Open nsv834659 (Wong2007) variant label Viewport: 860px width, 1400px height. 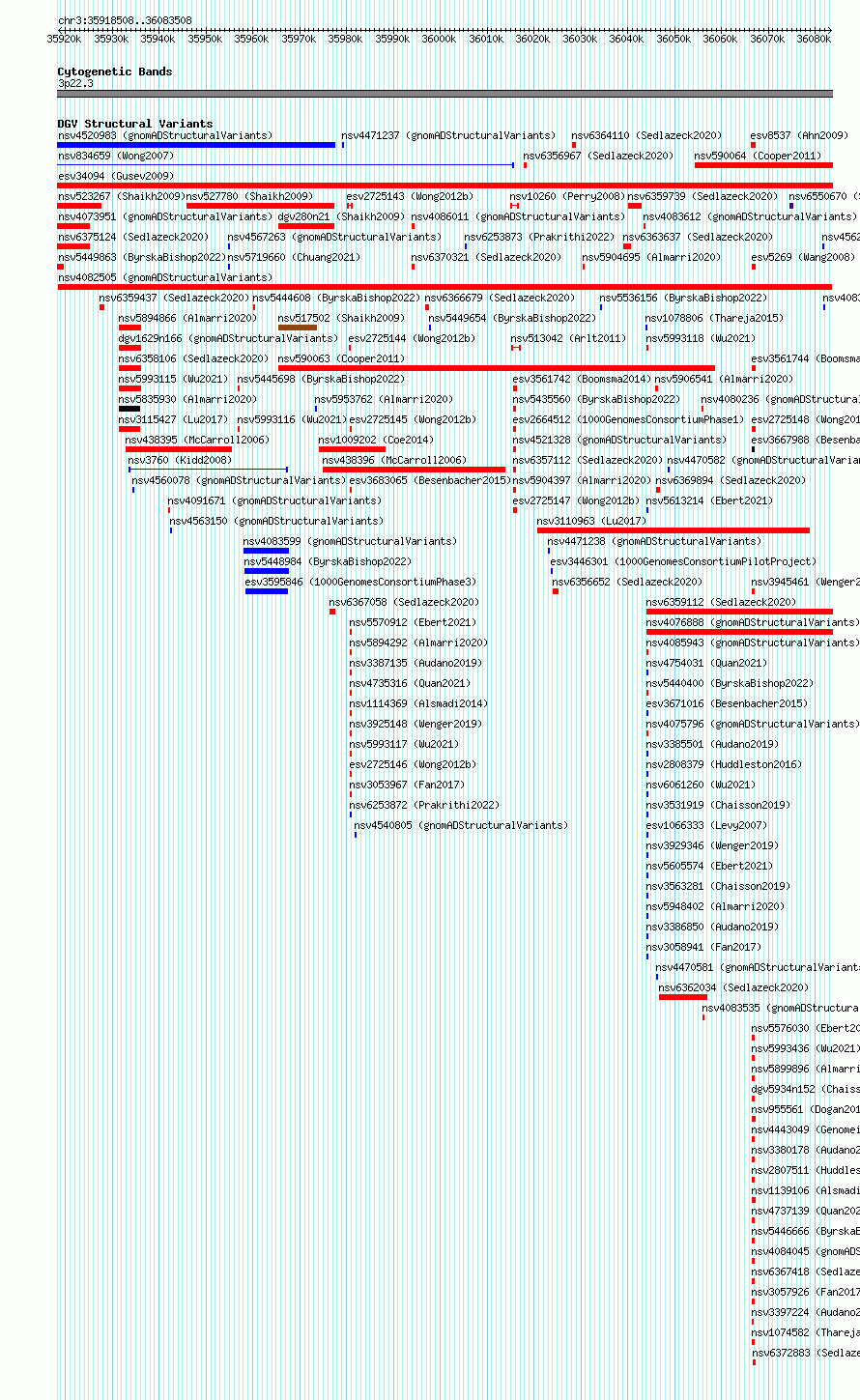[x=116, y=156]
